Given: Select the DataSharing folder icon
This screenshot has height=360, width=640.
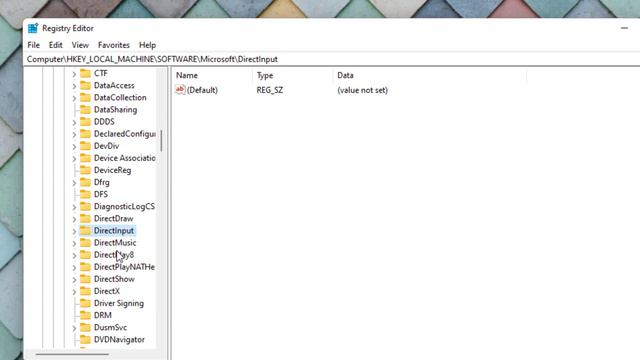Looking at the screenshot, I should (85, 109).
